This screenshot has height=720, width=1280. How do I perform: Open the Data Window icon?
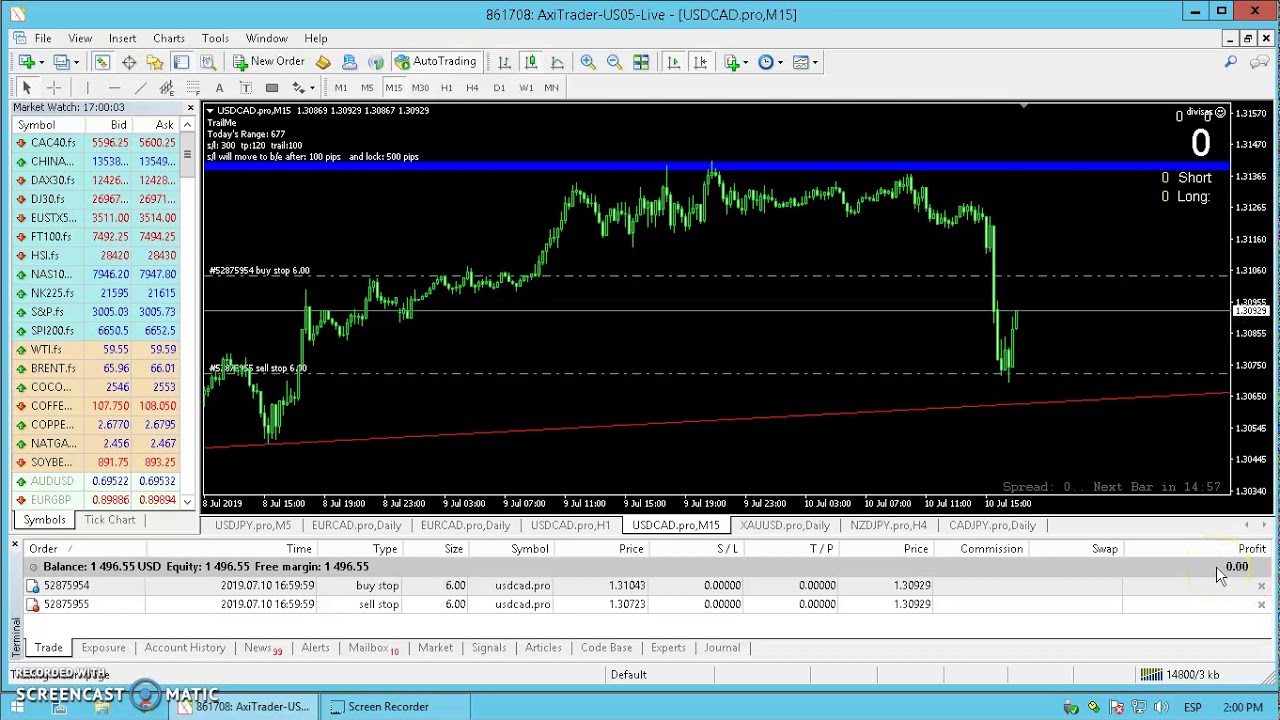click(129, 62)
